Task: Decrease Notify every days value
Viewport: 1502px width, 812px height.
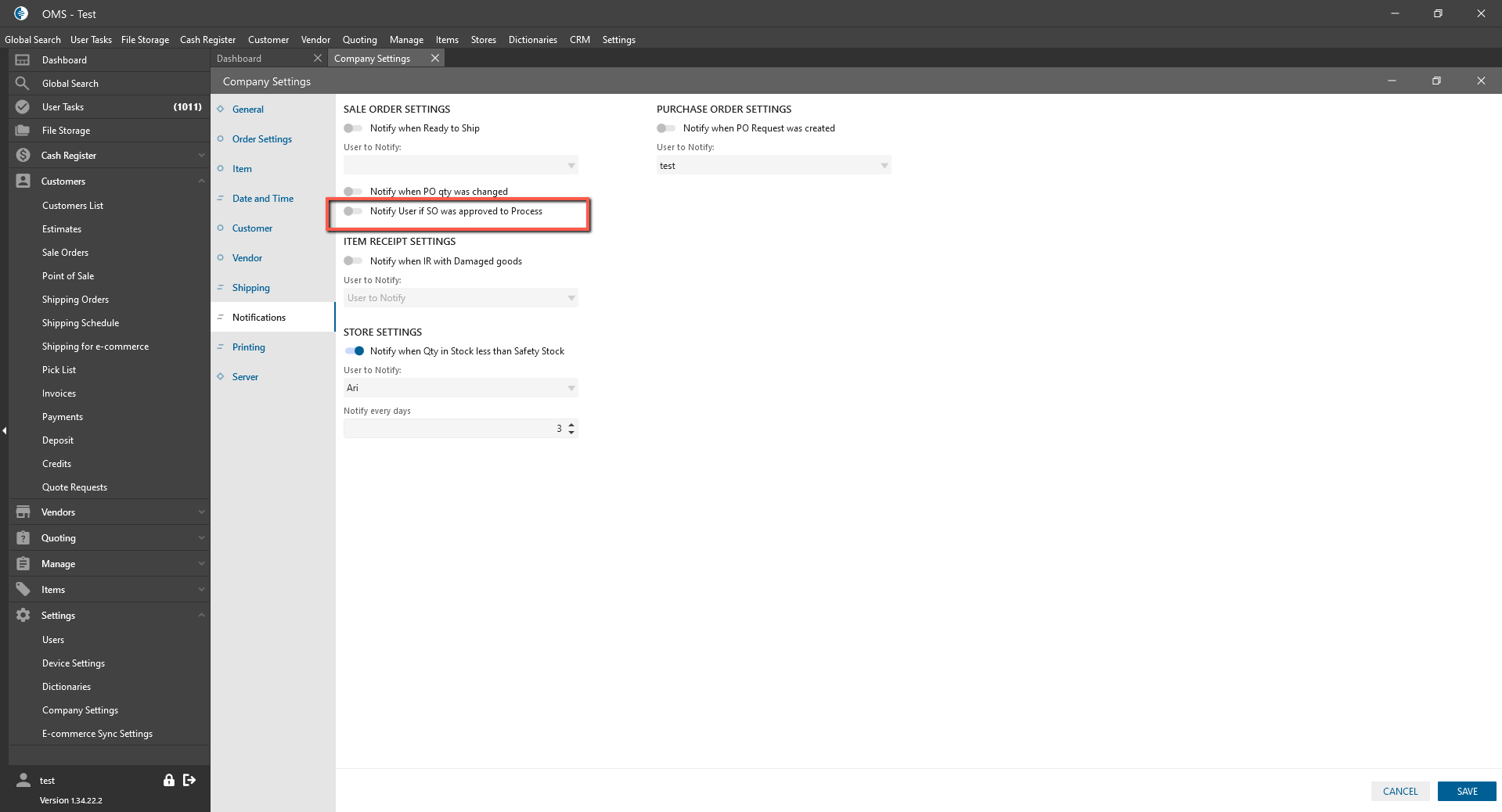Action: click(x=571, y=433)
